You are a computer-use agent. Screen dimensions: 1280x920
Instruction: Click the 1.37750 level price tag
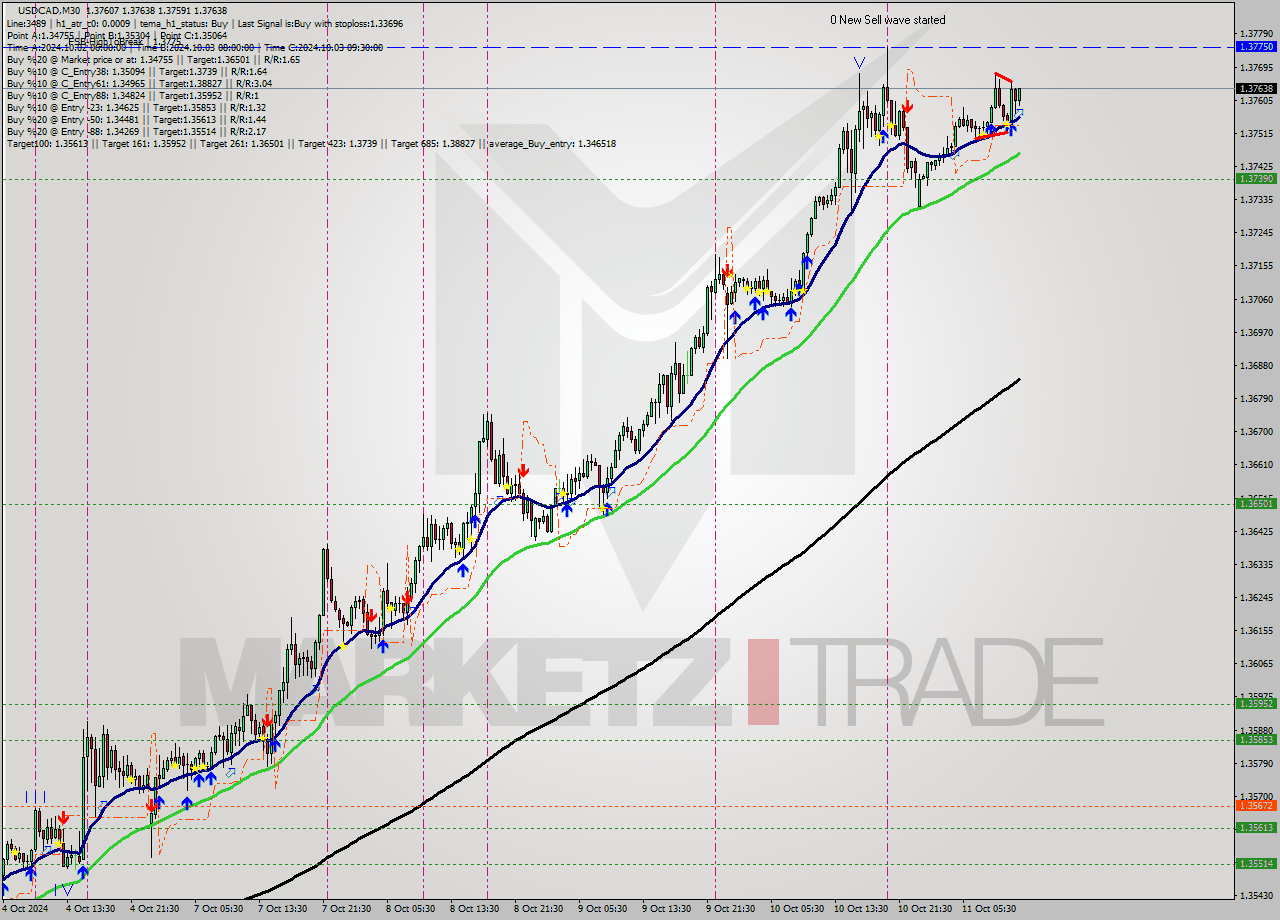(x=1256, y=46)
